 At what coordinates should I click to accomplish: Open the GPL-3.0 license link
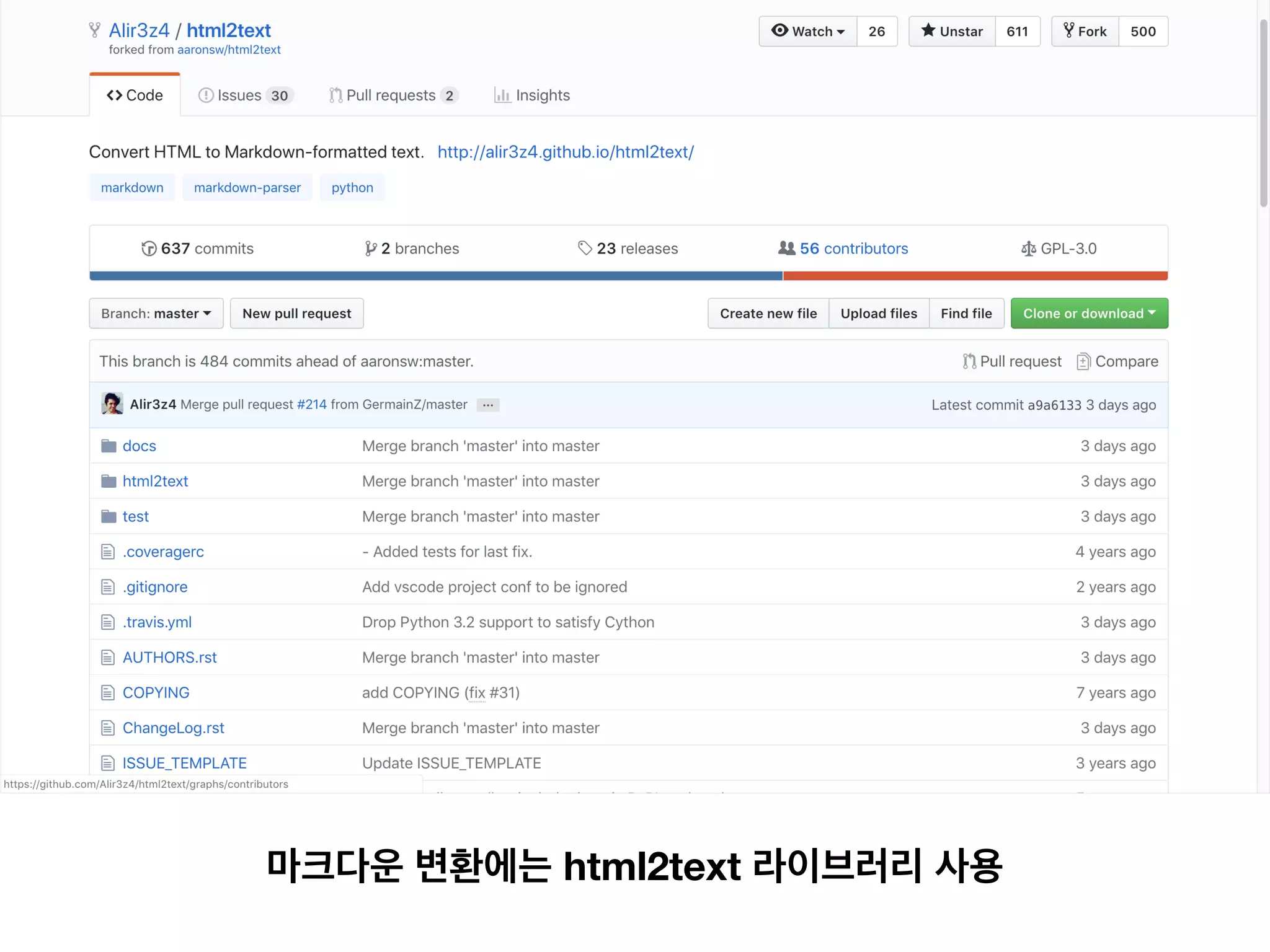pyautogui.click(x=1059, y=249)
